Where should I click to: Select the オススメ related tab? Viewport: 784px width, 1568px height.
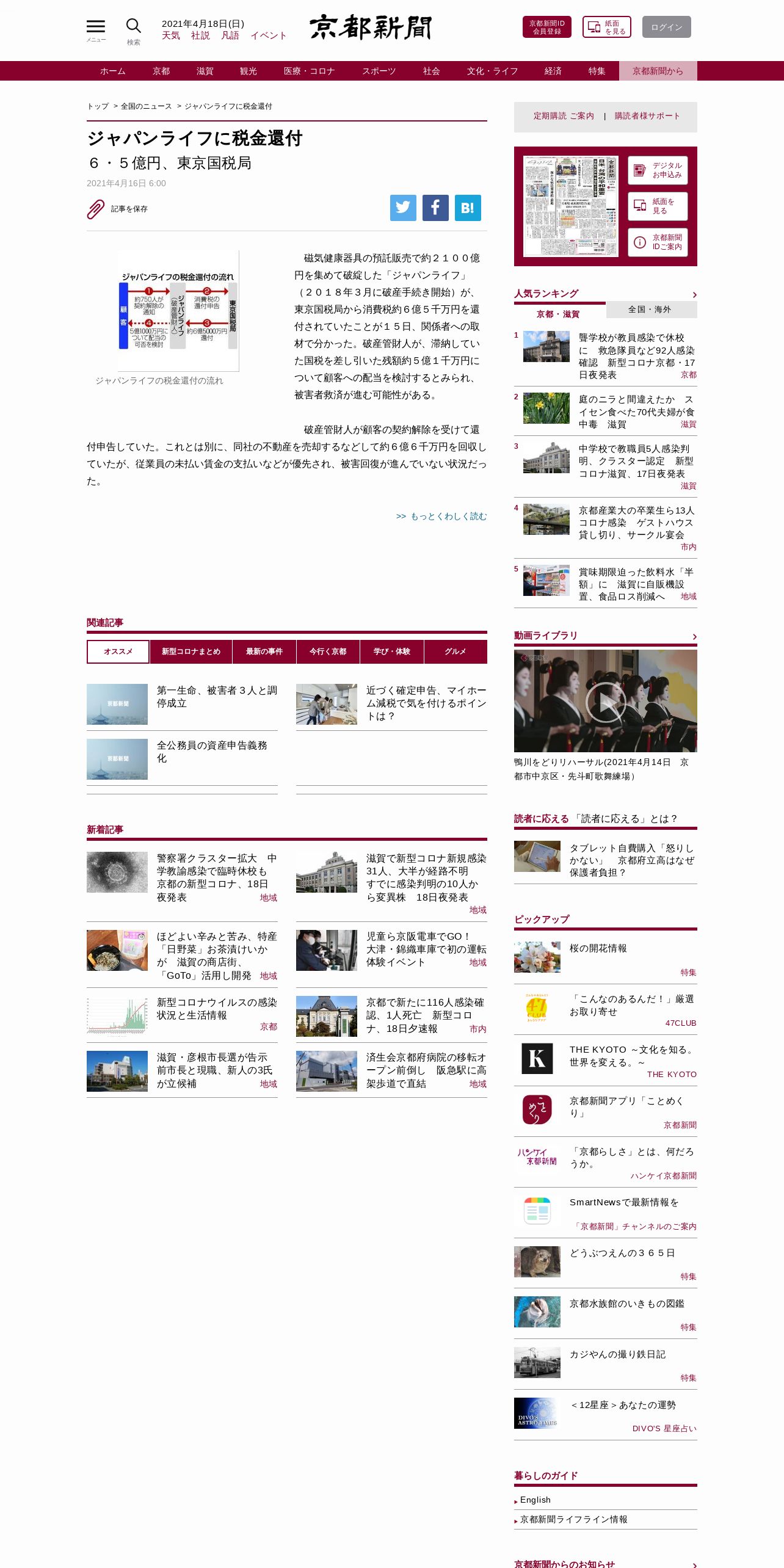(x=118, y=652)
